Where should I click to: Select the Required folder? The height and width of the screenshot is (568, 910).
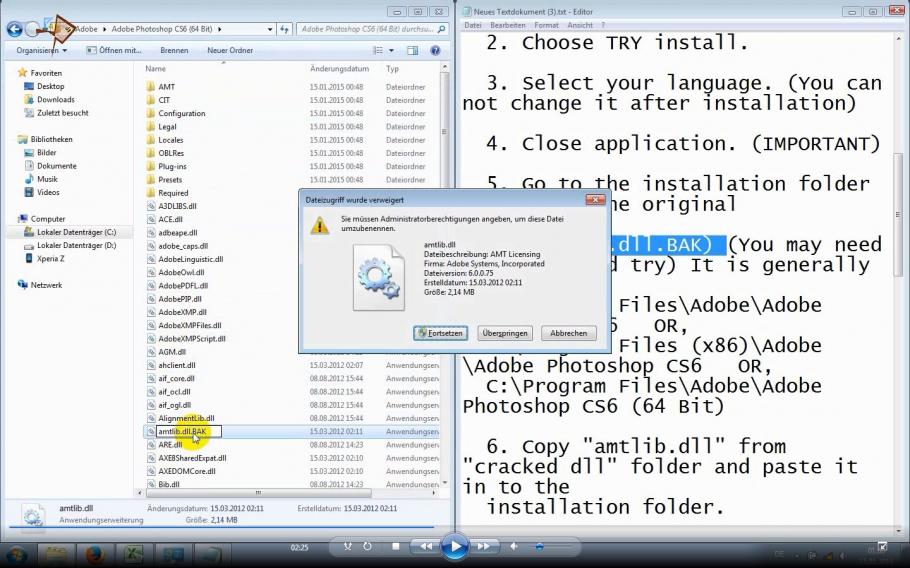click(x=173, y=193)
